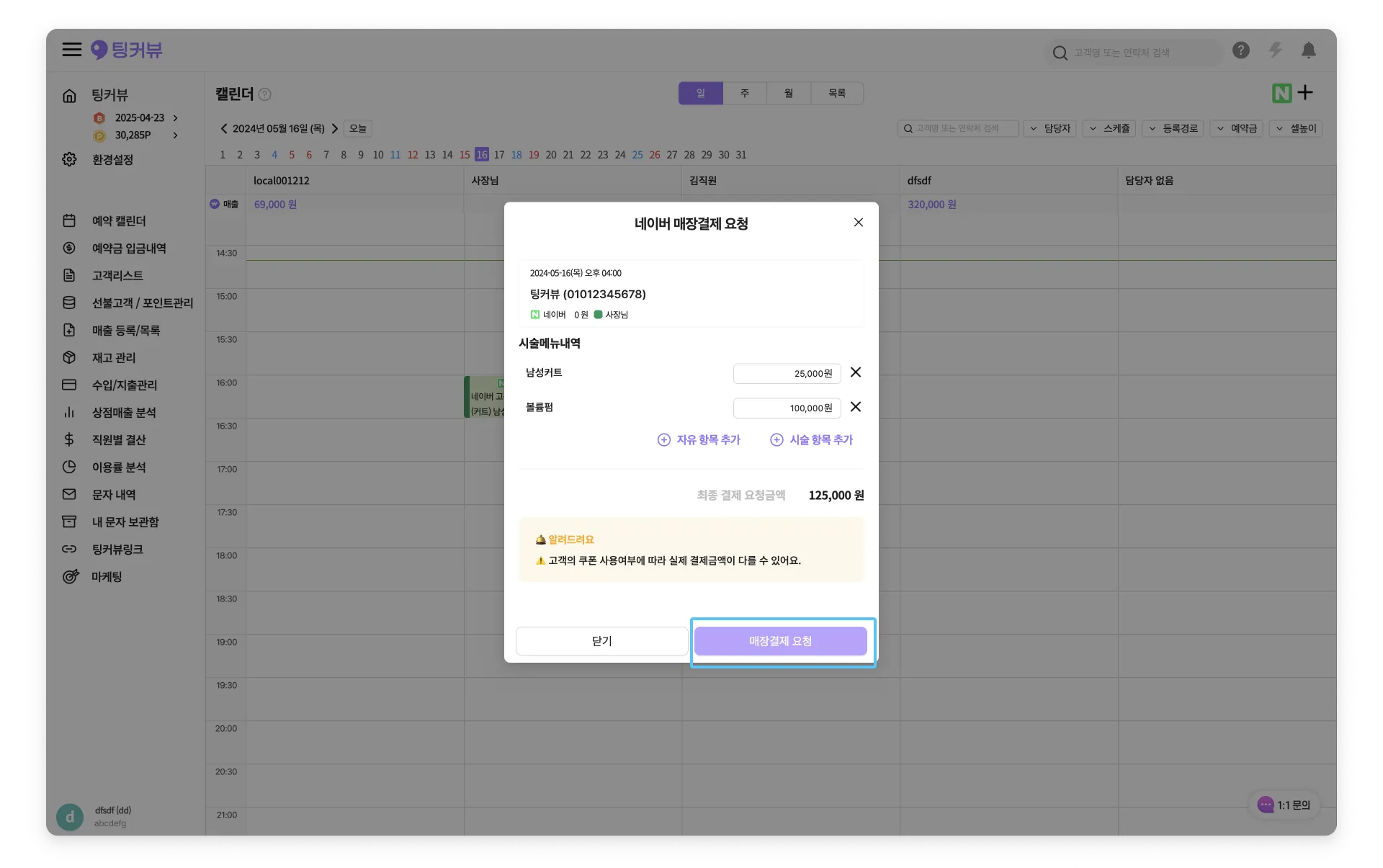Open 고객리스트 in the sidebar

117,275
